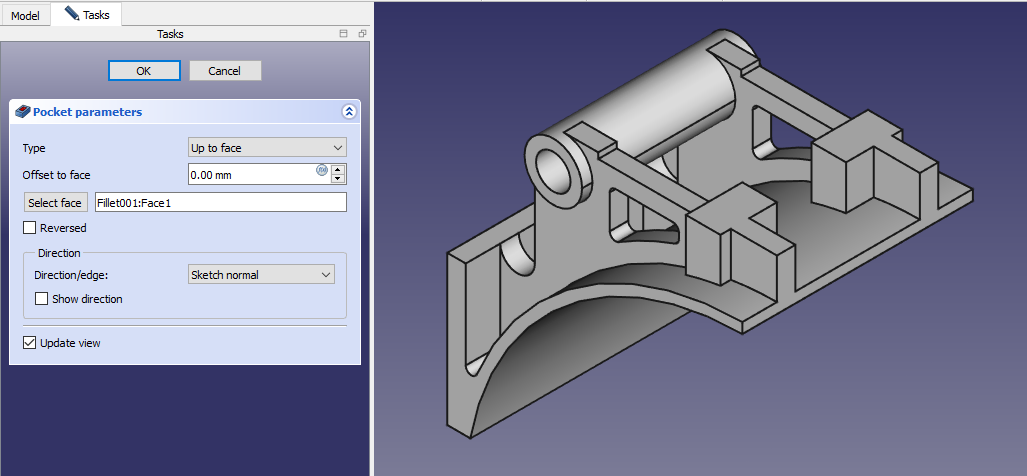Tick the Show direction checkbox
Screen dimensions: 1027x476
click(42, 298)
